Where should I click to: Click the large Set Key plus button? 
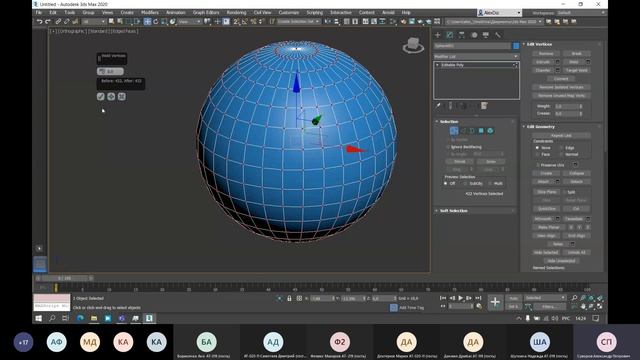pyautogui.click(x=495, y=302)
